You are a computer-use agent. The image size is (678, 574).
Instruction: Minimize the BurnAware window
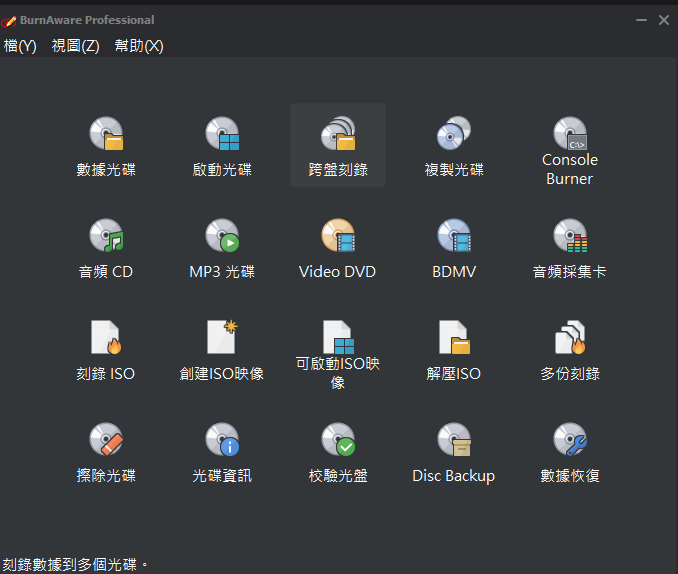(641, 20)
